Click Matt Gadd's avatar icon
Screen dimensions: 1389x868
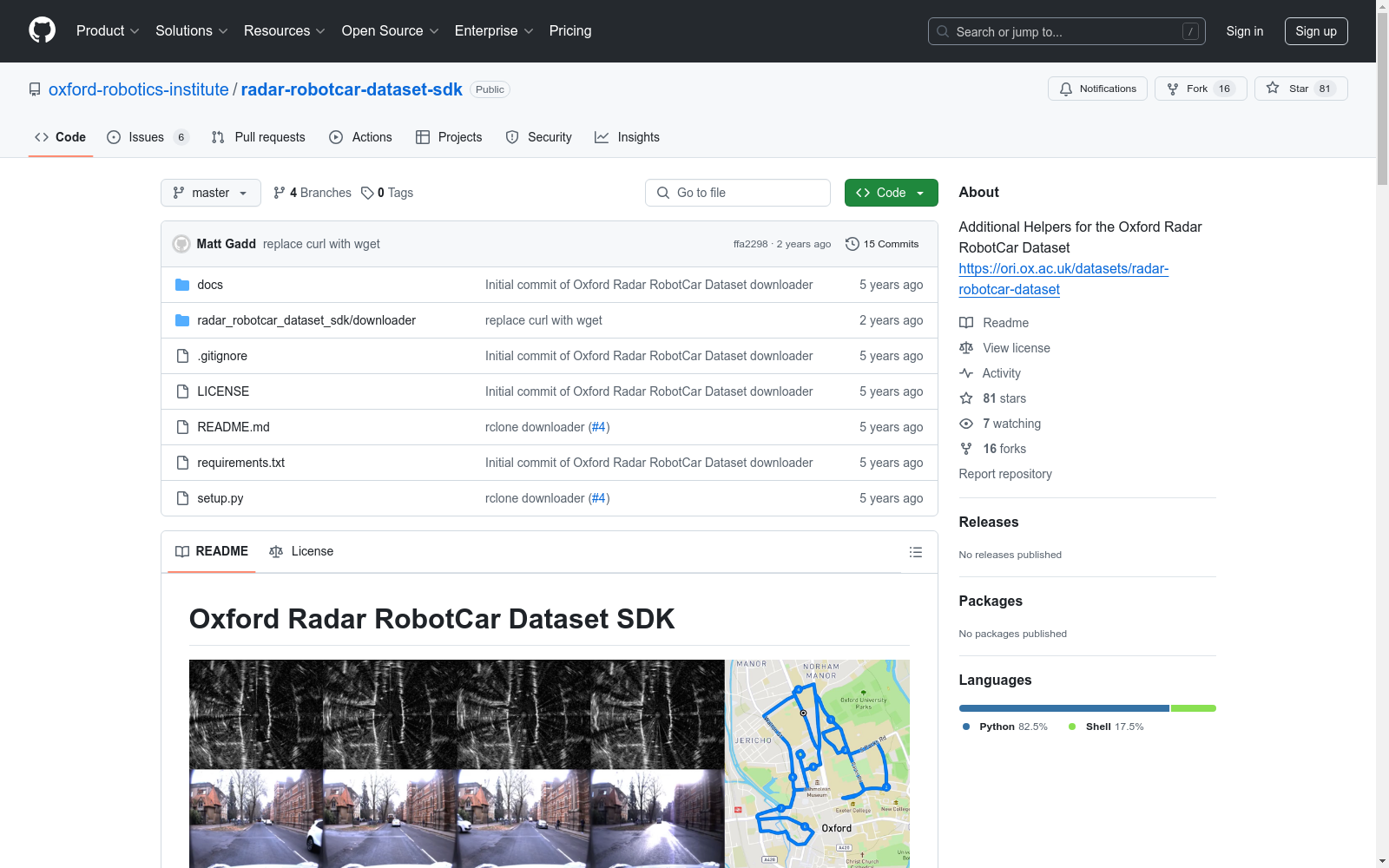[x=181, y=244]
